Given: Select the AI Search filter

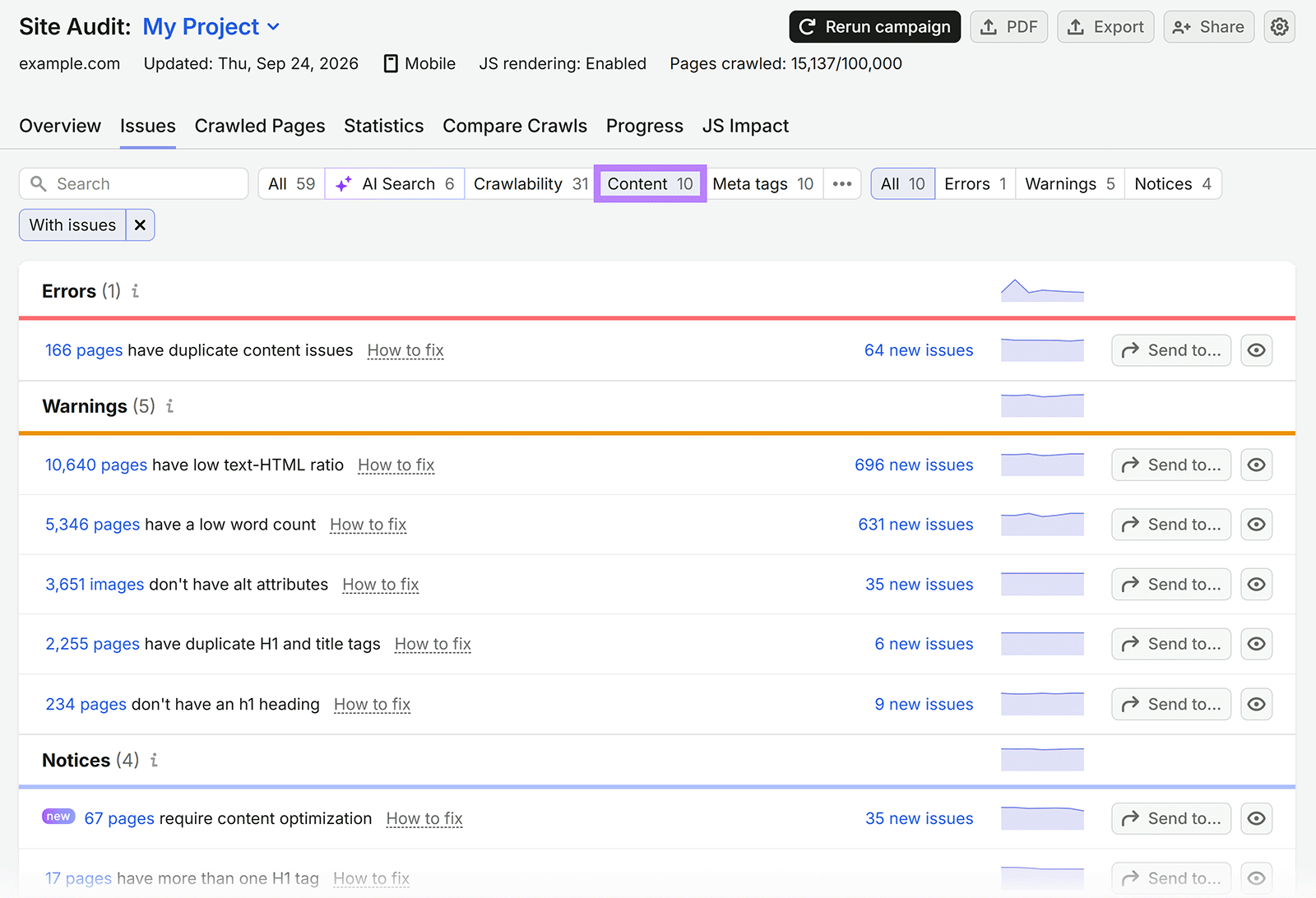Looking at the screenshot, I should click(395, 184).
